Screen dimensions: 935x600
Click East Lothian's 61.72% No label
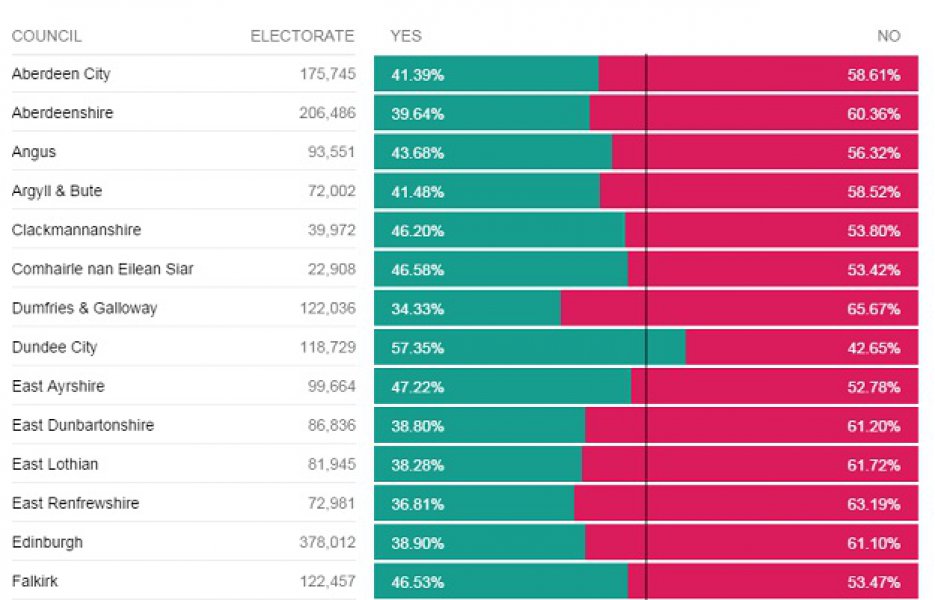coord(873,465)
